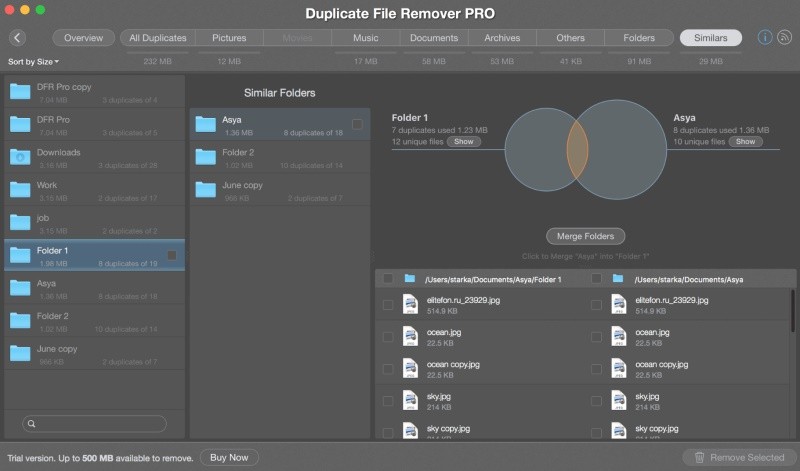This screenshot has height=471, width=800.
Task: Click the JPEG icon of sky copy.jpg in Folder 1 column
Action: click(410, 430)
